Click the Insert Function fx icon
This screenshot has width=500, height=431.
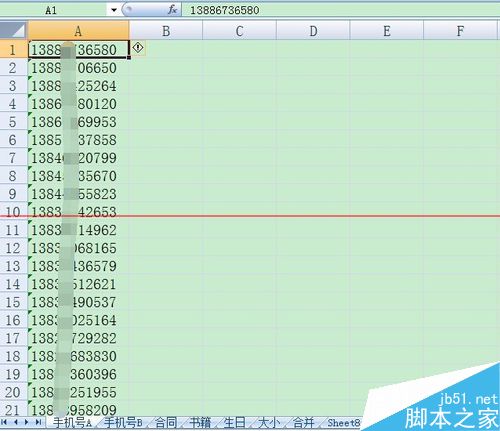click(172, 10)
